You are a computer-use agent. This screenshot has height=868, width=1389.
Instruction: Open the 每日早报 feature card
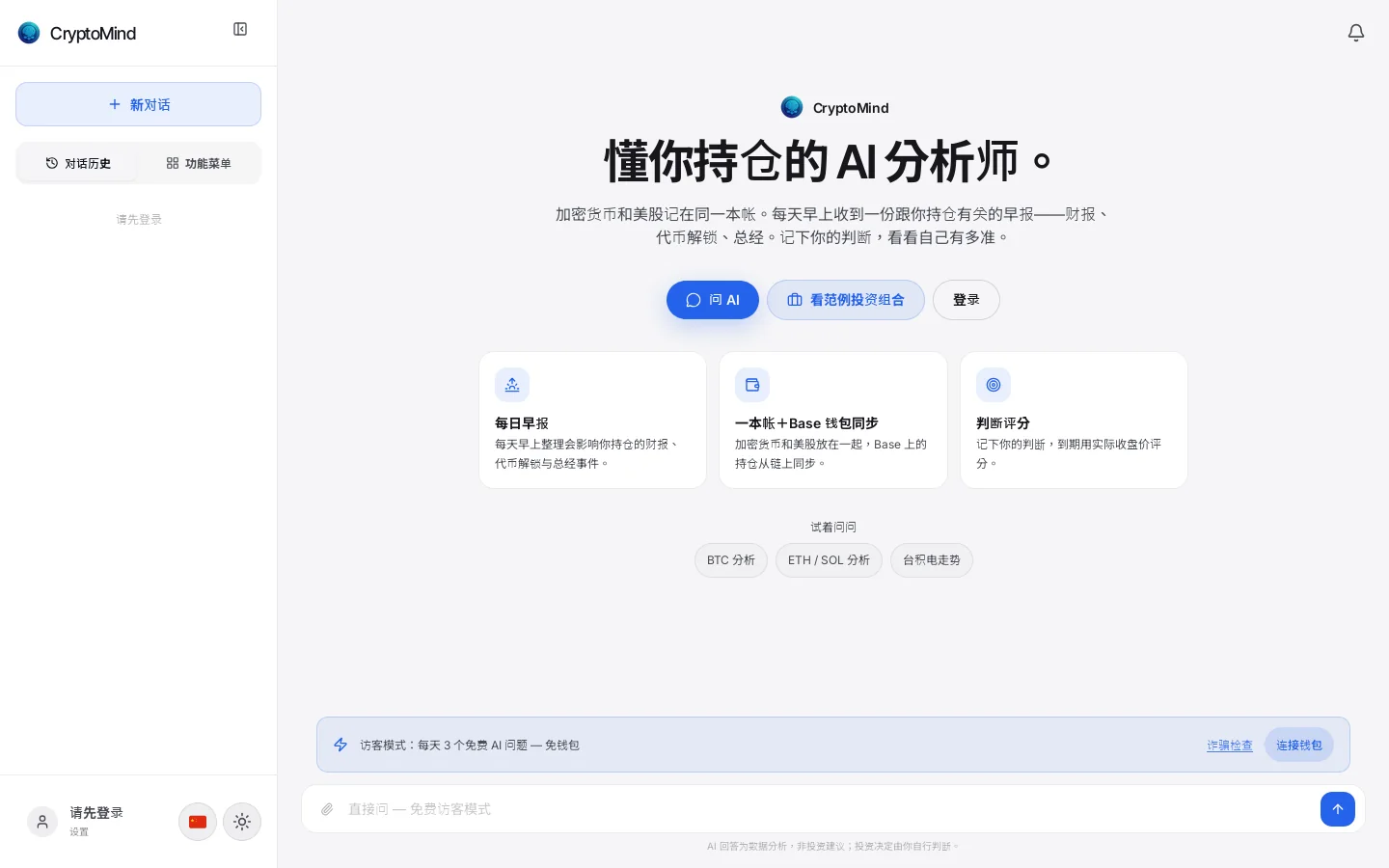tap(592, 420)
